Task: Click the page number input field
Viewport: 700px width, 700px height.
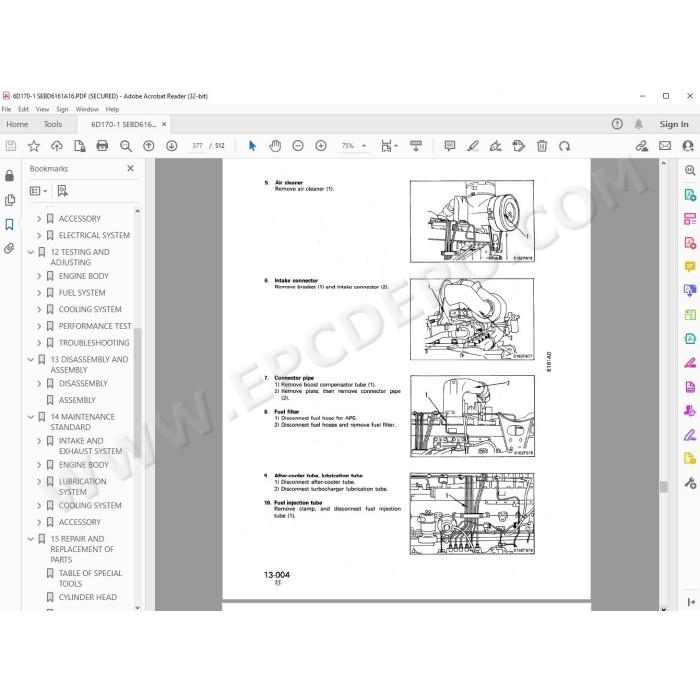Action: (197, 146)
